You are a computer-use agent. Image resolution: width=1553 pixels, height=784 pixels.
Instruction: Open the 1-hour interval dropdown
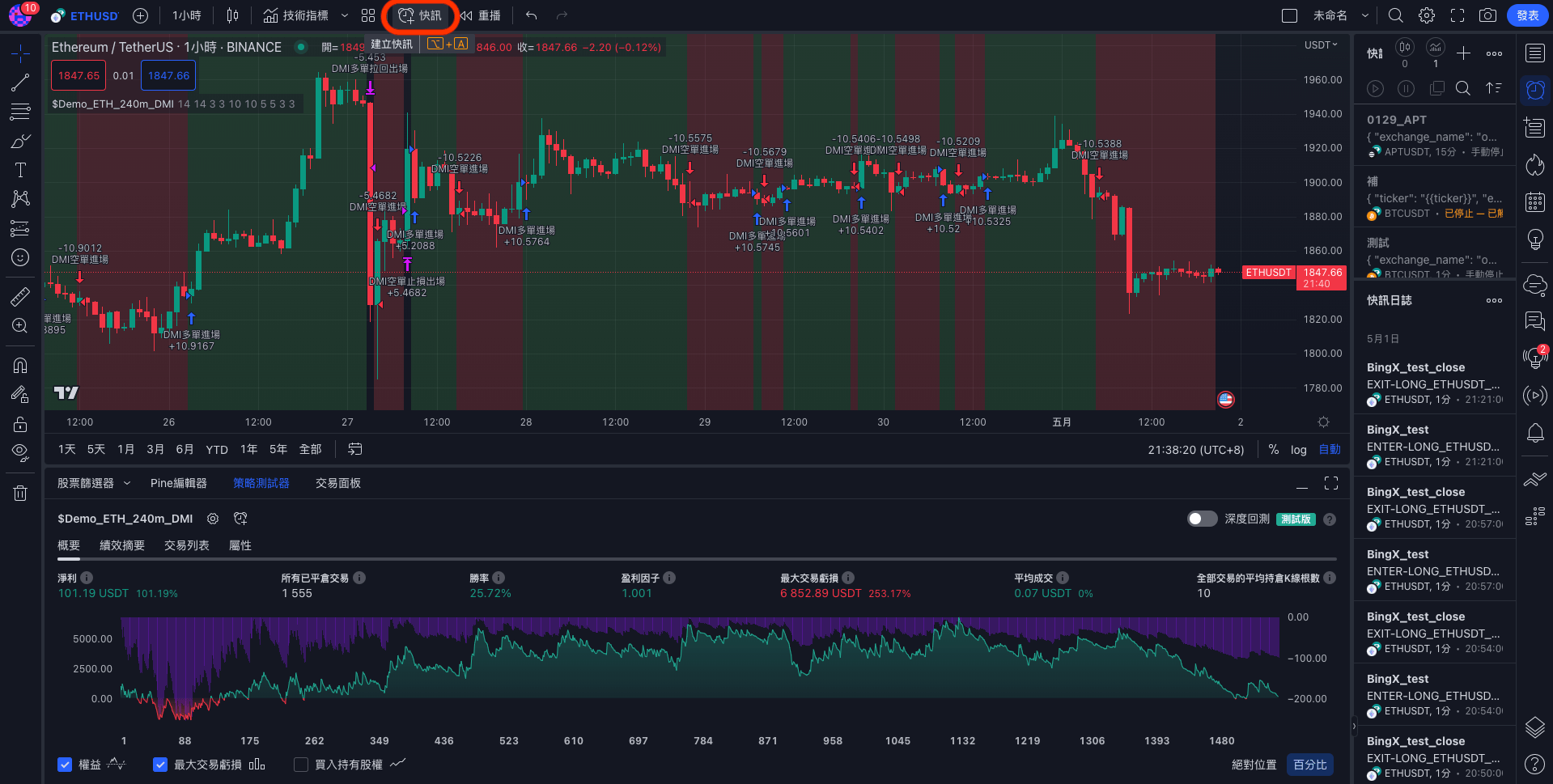click(187, 15)
